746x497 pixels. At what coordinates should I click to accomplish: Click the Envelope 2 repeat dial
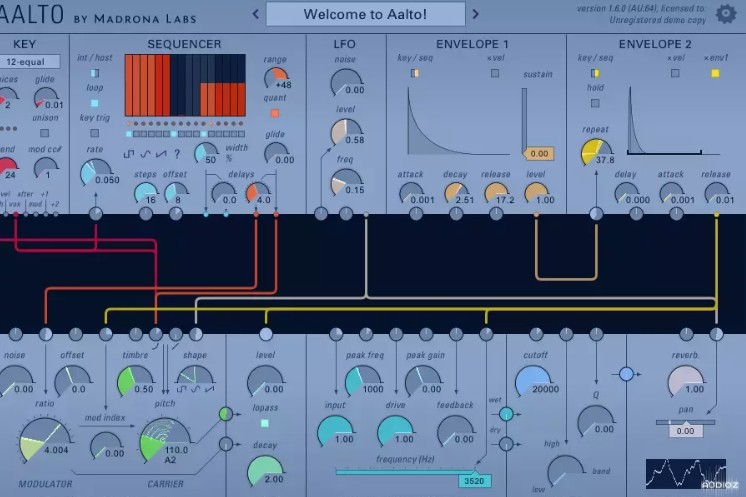(x=597, y=152)
